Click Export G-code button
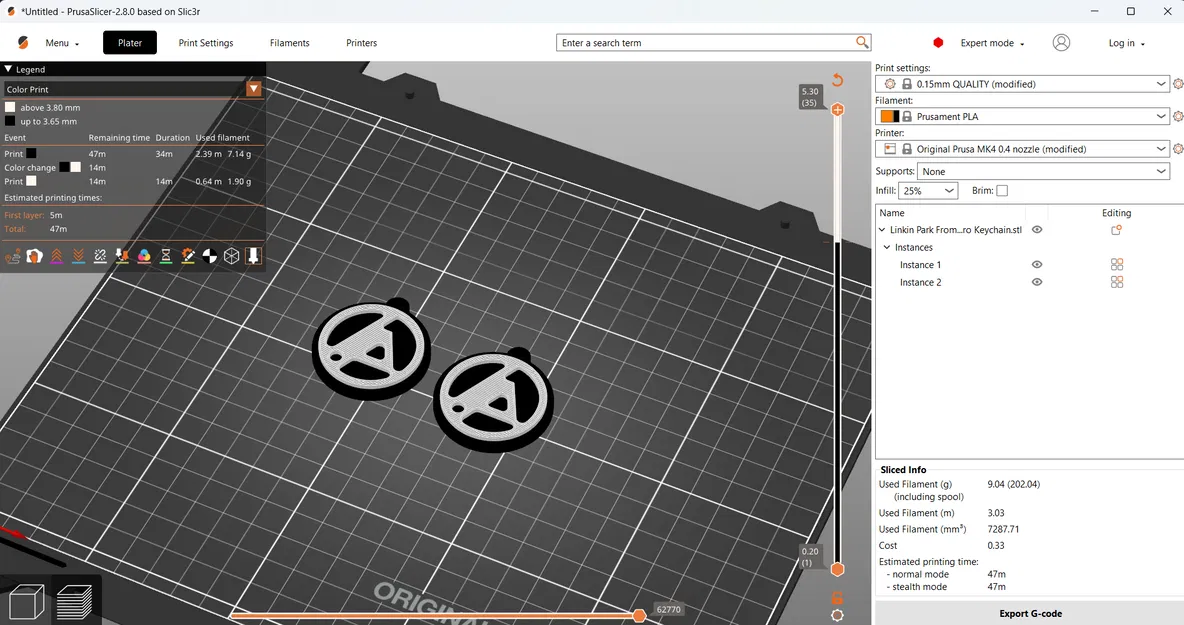 point(1030,614)
